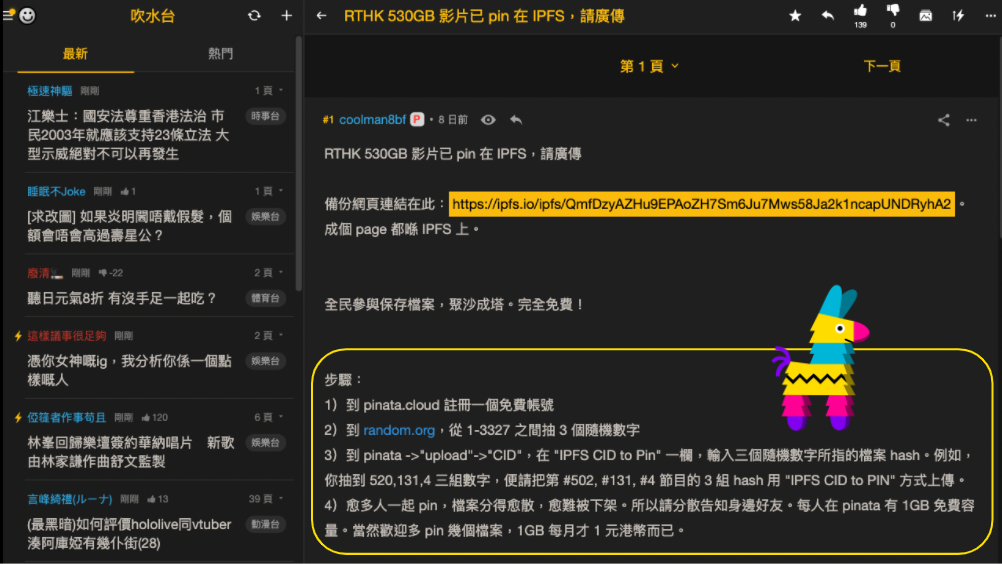
Task: Switch to the 熱門 tab
Action: 220,54
